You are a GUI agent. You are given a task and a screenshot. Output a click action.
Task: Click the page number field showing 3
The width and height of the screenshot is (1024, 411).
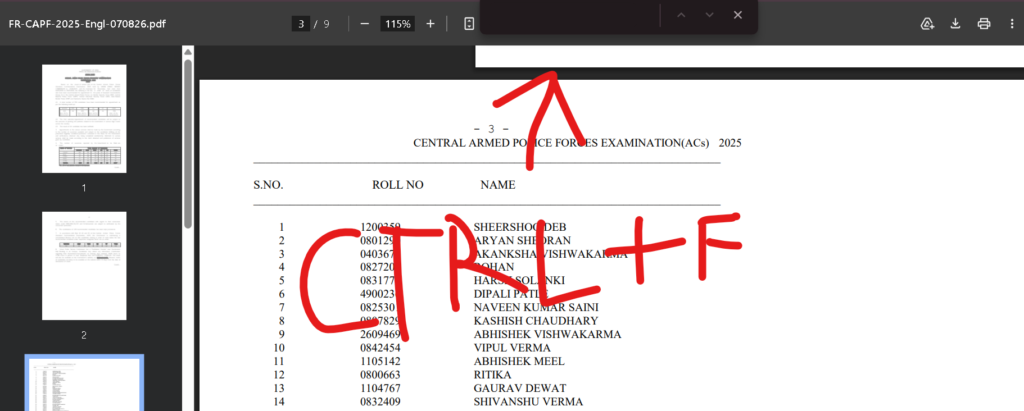coord(300,24)
